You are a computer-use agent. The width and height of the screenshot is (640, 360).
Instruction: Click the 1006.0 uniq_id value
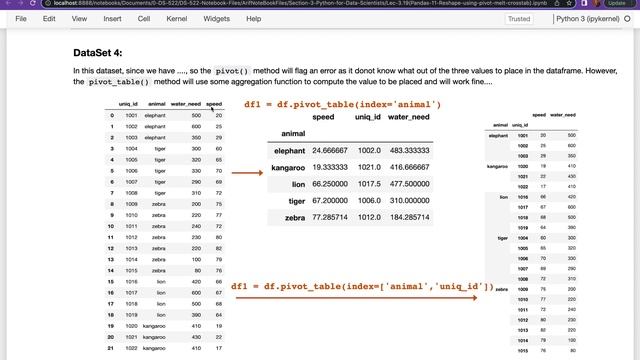tap(369, 201)
